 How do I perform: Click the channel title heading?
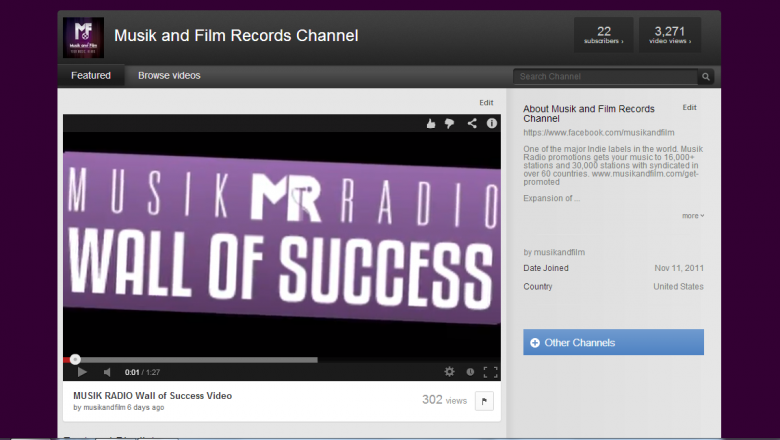tap(236, 36)
